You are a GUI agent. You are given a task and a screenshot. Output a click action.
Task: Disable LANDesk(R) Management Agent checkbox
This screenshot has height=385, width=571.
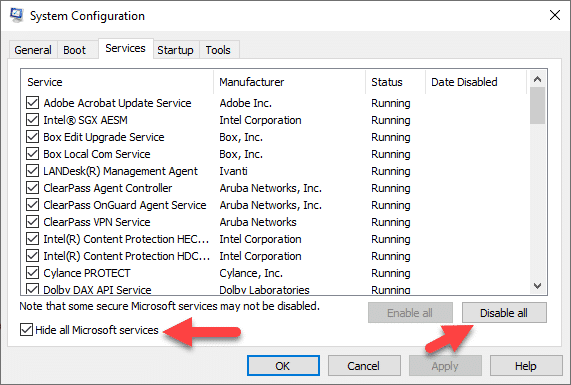pos(32,171)
